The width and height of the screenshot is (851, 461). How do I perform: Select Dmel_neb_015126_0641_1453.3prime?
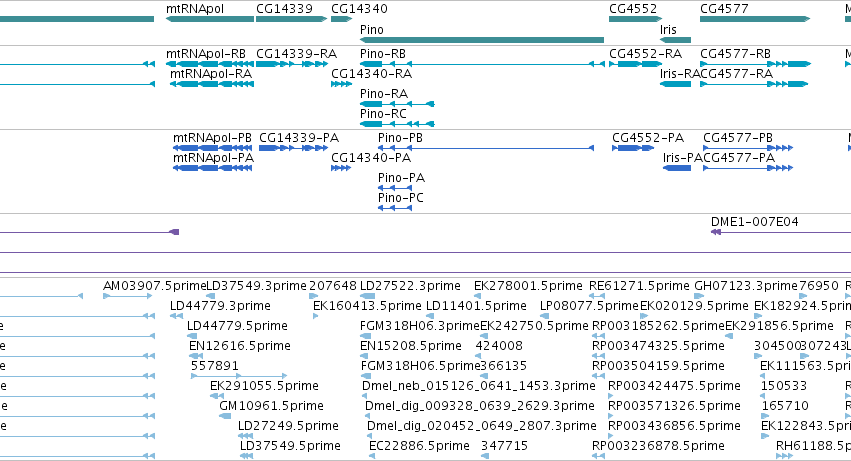point(479,386)
